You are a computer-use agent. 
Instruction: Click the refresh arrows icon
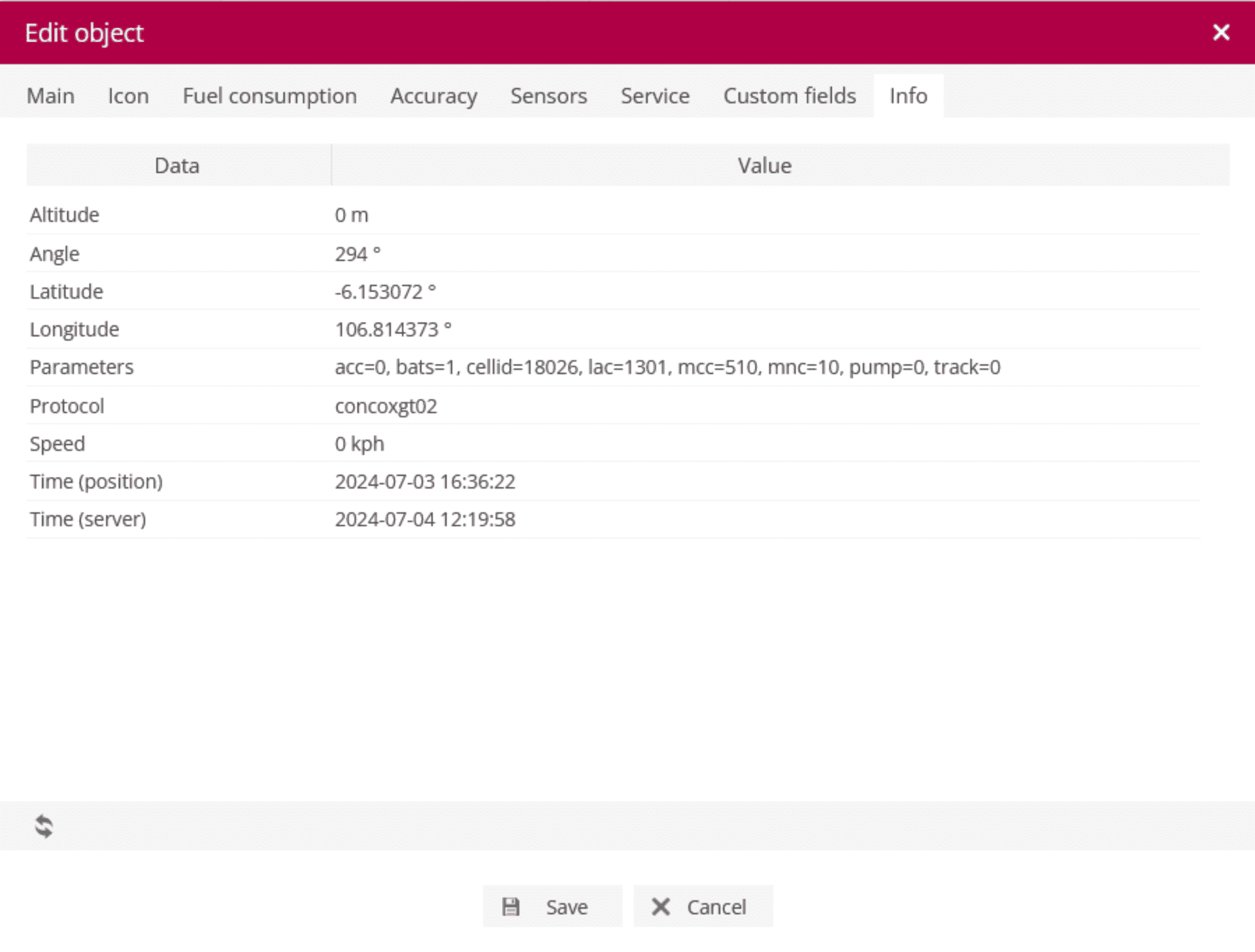coord(44,827)
